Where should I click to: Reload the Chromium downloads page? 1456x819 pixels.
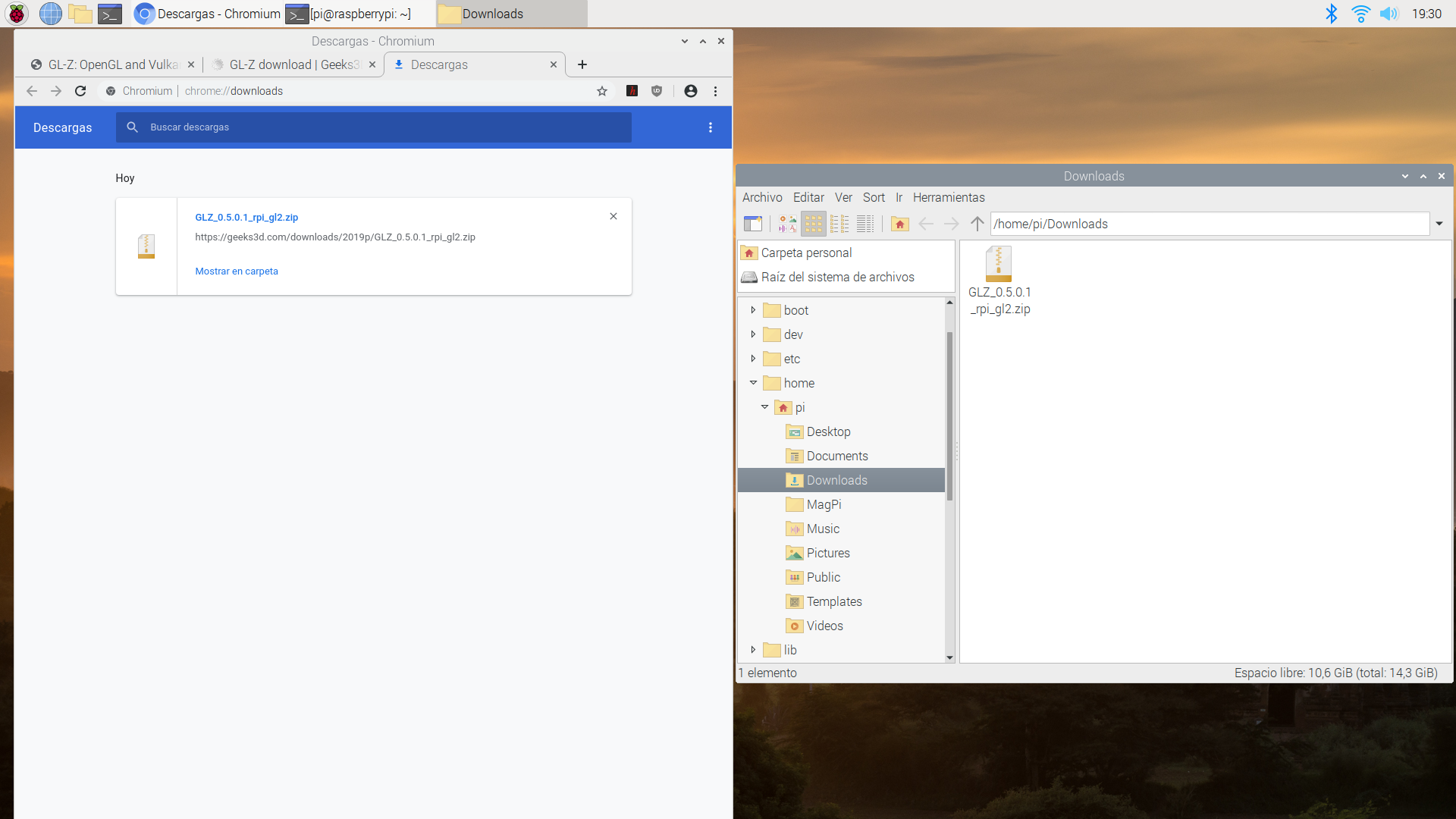point(80,91)
